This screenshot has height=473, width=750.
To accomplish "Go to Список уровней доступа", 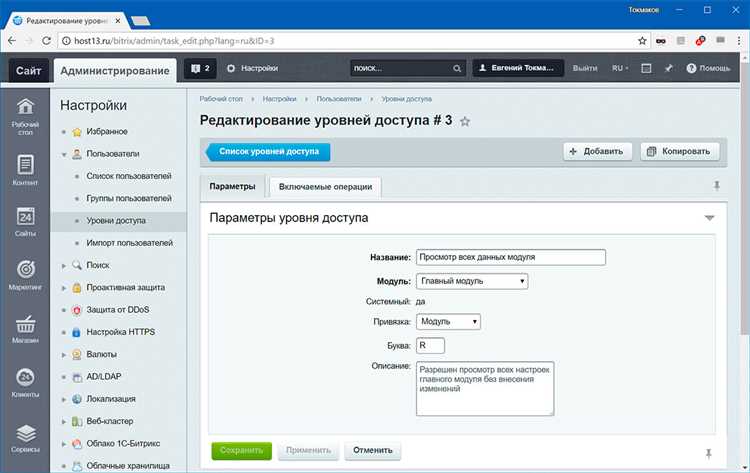I will 268,152.
